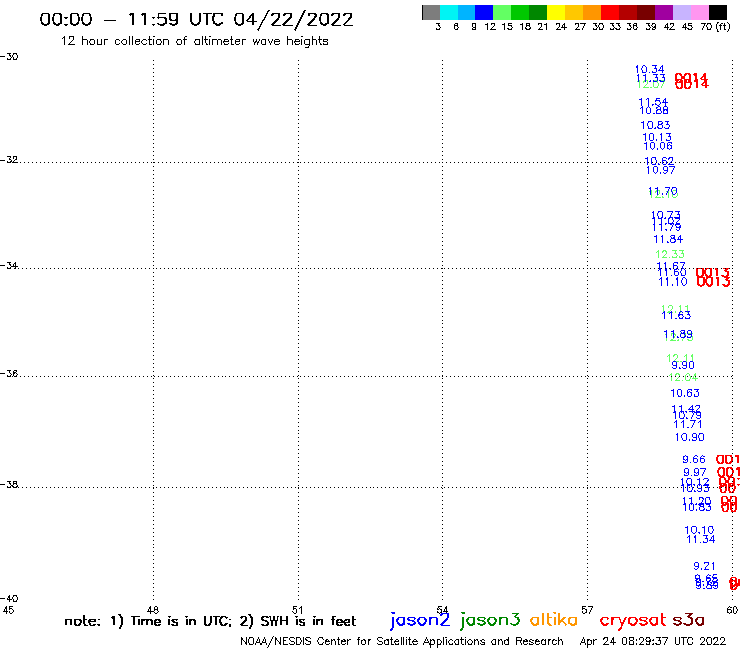The width and height of the screenshot is (740, 650).
Task: Click the wave height value 10.06
Action: 658,146
